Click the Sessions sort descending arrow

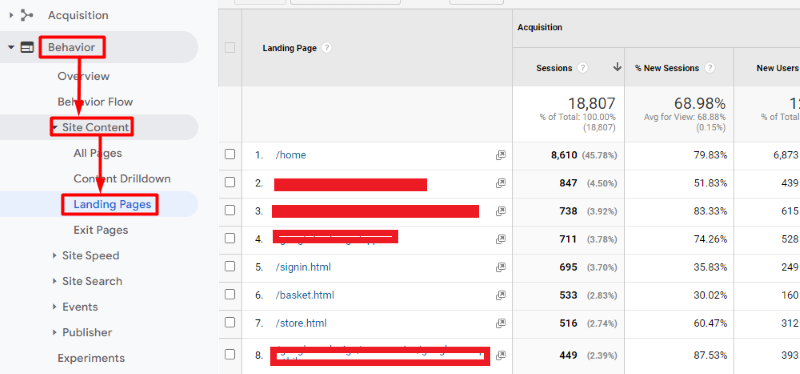(x=617, y=67)
